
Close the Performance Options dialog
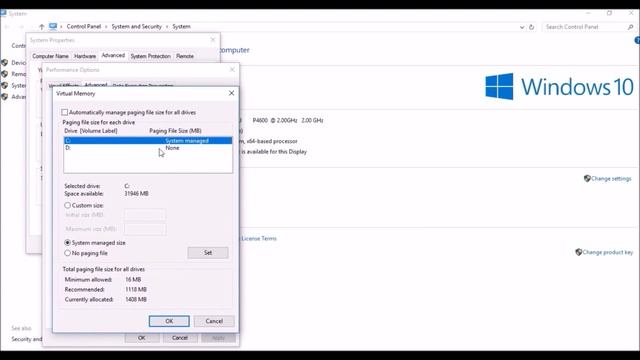(x=232, y=69)
